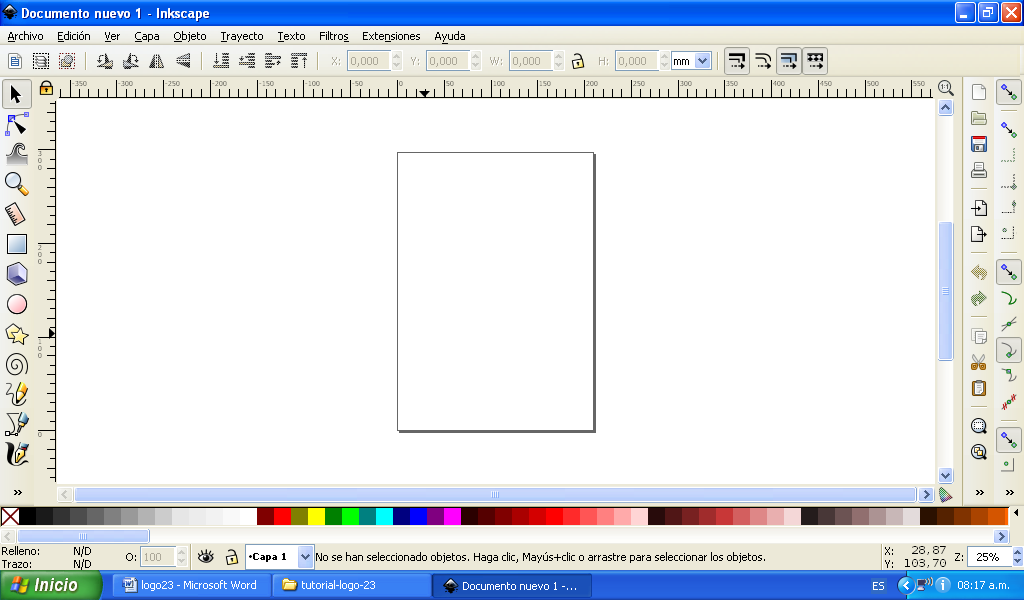Flip selection horizontally
1024x600 pixels.
coord(157,61)
